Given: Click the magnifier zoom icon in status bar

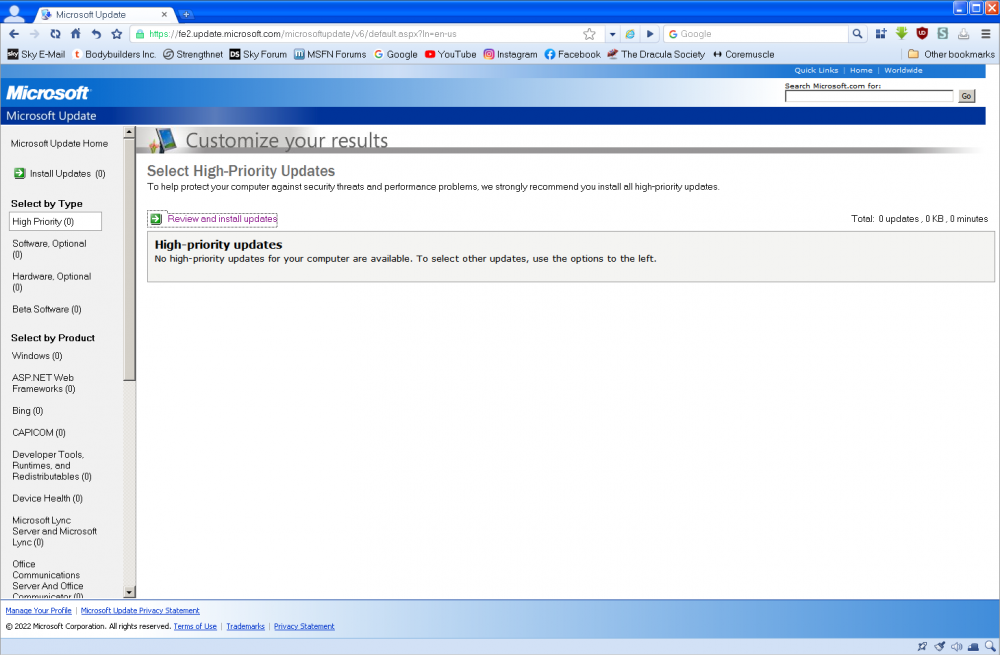Looking at the screenshot, I should [x=990, y=646].
